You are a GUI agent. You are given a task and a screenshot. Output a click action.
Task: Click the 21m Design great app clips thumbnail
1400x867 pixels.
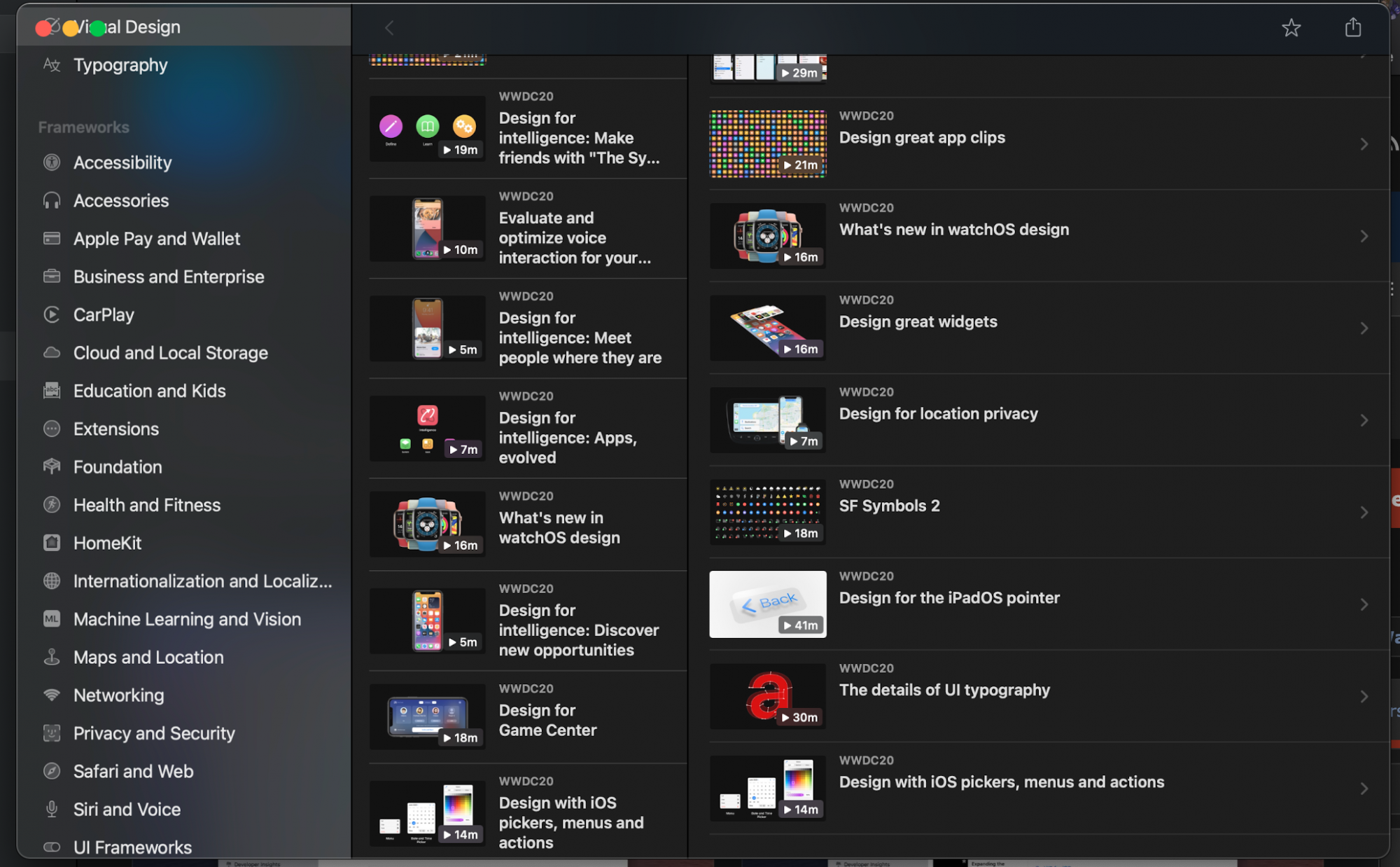point(768,144)
